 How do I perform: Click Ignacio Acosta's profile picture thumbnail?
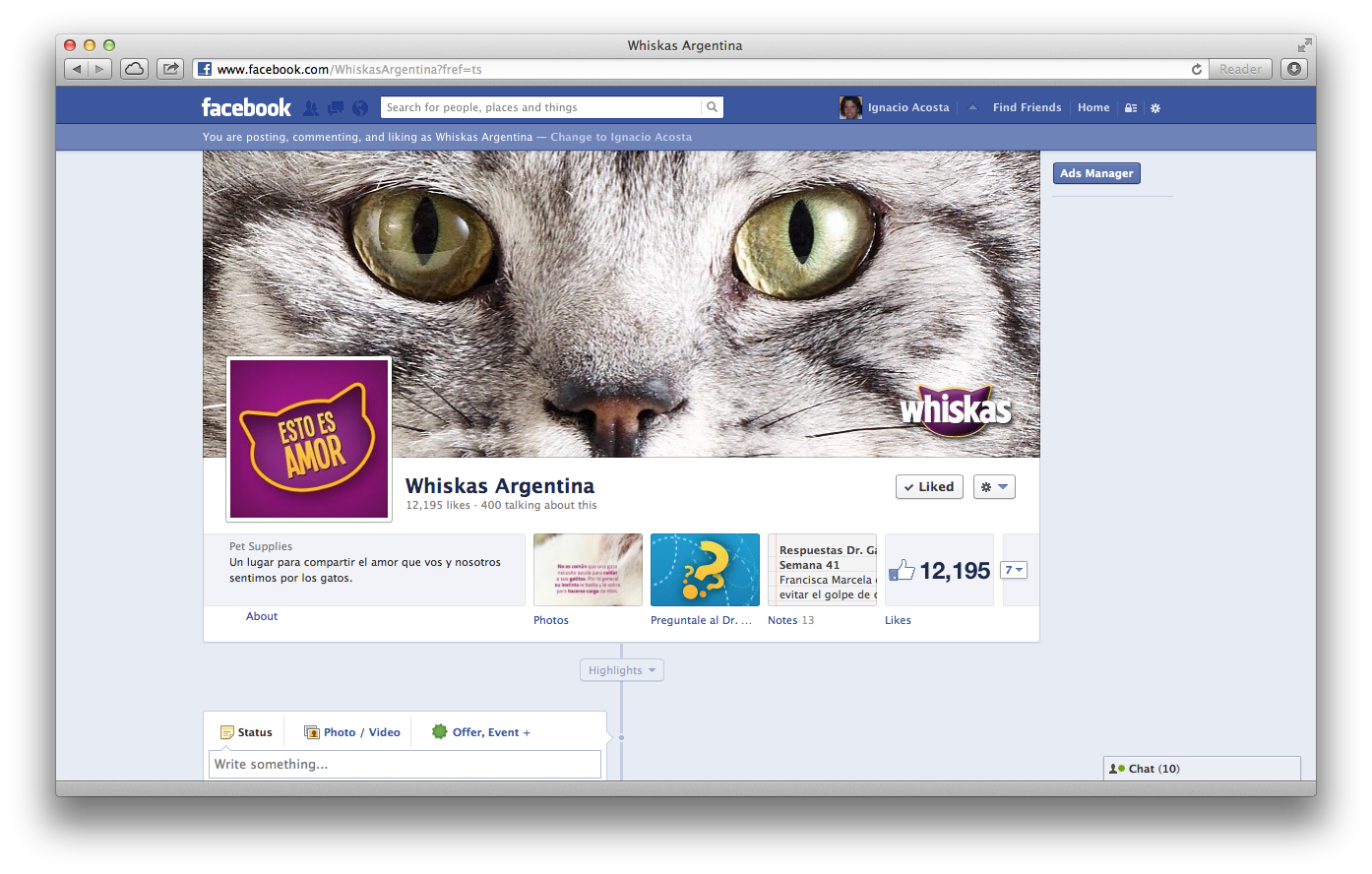click(850, 108)
